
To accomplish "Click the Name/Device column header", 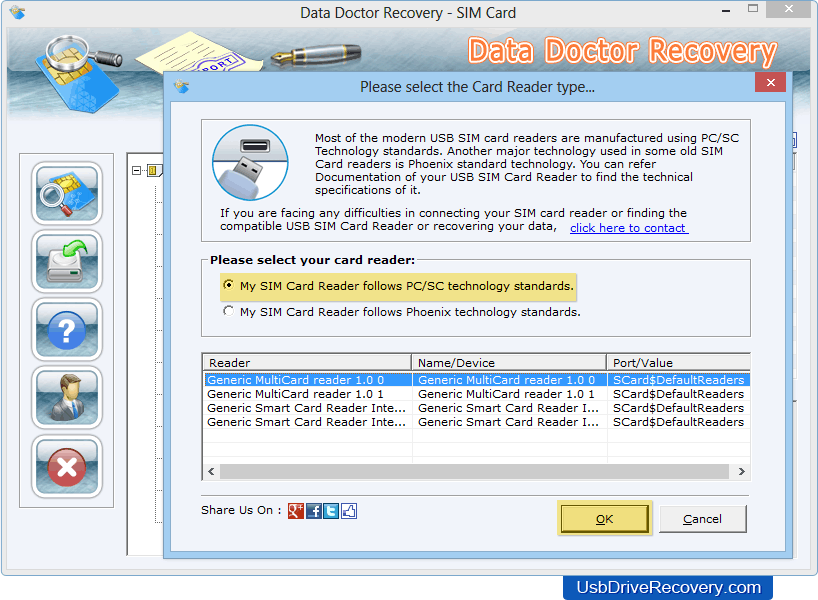I will pos(509,363).
